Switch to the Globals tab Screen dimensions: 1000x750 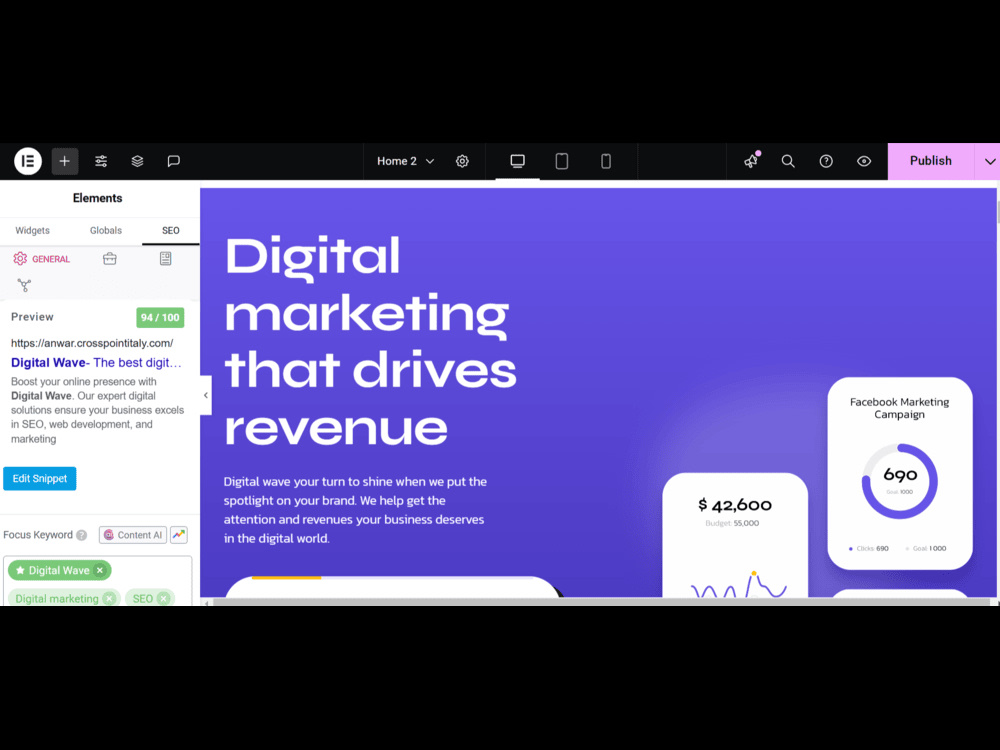tap(106, 231)
